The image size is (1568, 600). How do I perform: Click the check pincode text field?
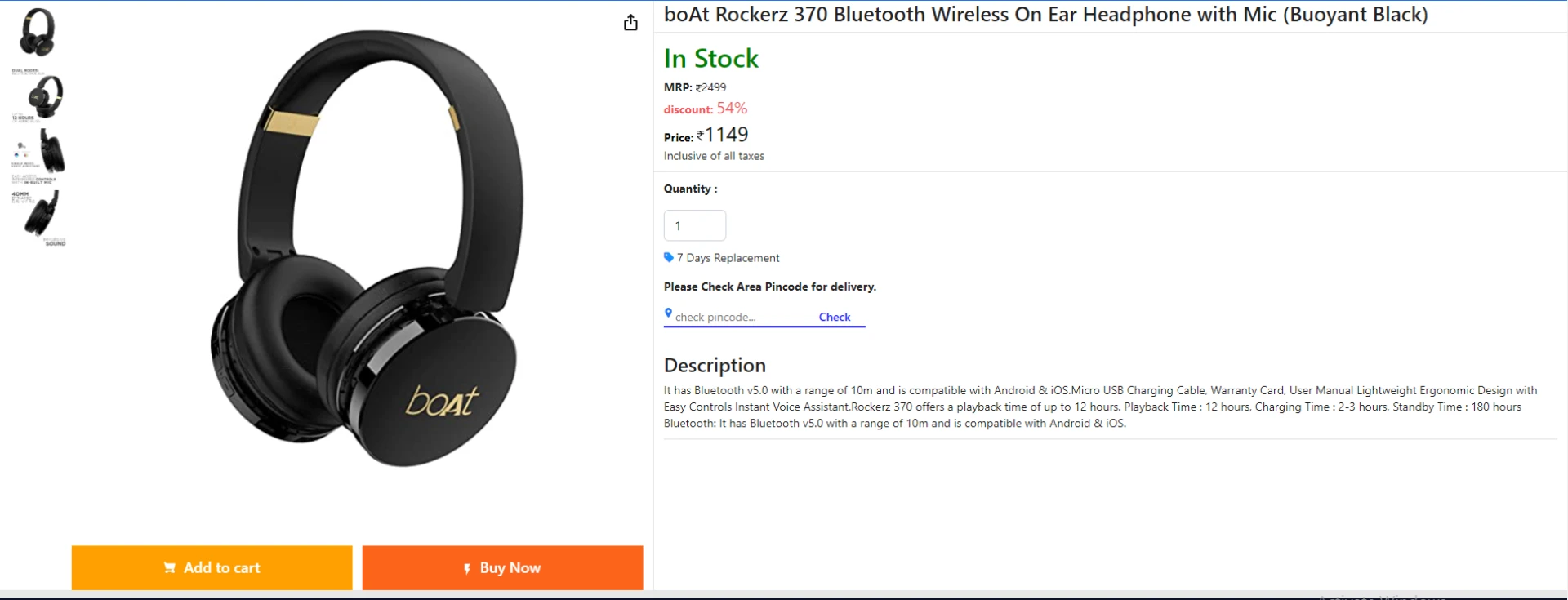pyautogui.click(x=739, y=317)
